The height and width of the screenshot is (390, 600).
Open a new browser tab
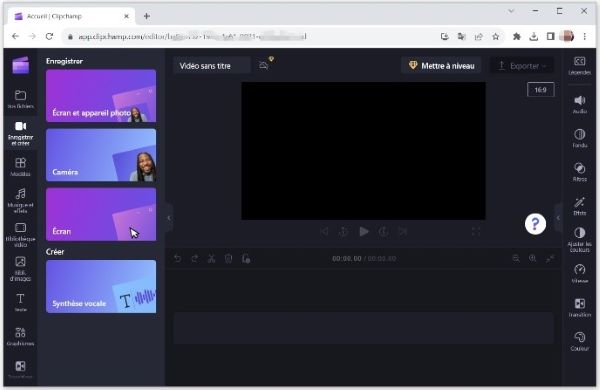147,16
